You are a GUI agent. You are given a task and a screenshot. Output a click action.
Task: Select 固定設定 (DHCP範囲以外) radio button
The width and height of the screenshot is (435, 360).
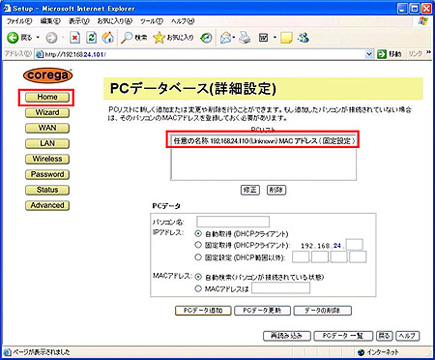tap(198, 257)
